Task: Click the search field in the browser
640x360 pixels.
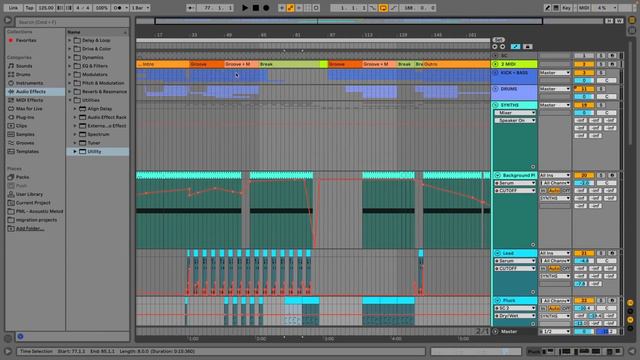Action: (x=72, y=22)
